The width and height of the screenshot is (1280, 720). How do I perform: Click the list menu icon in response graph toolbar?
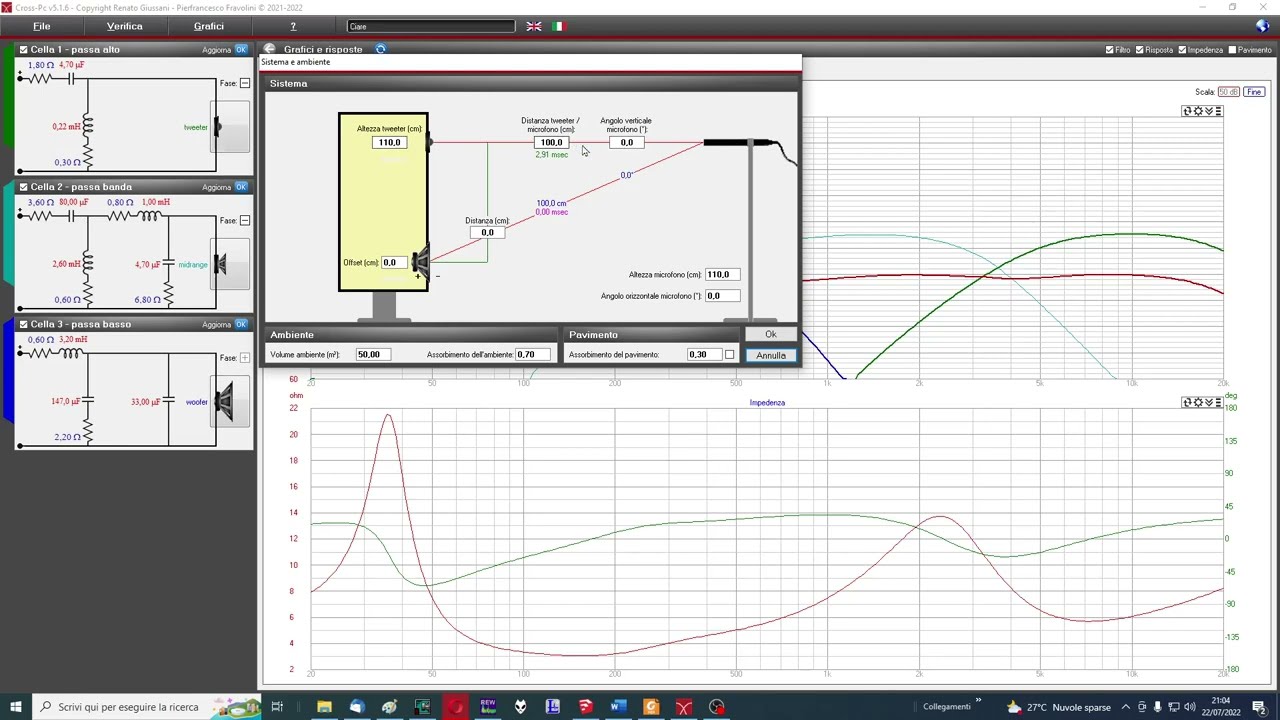click(x=1218, y=111)
